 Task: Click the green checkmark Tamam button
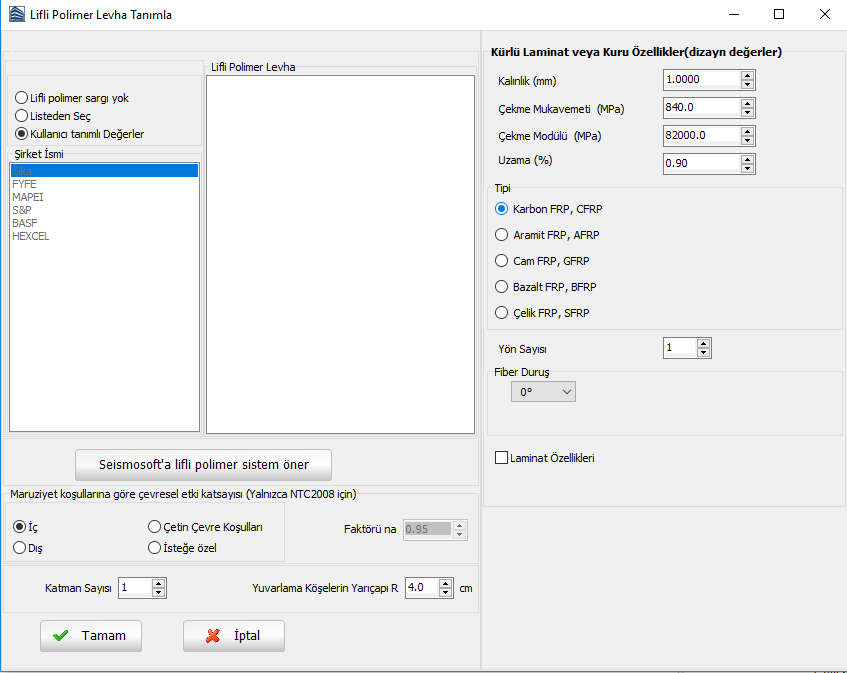[x=90, y=636]
